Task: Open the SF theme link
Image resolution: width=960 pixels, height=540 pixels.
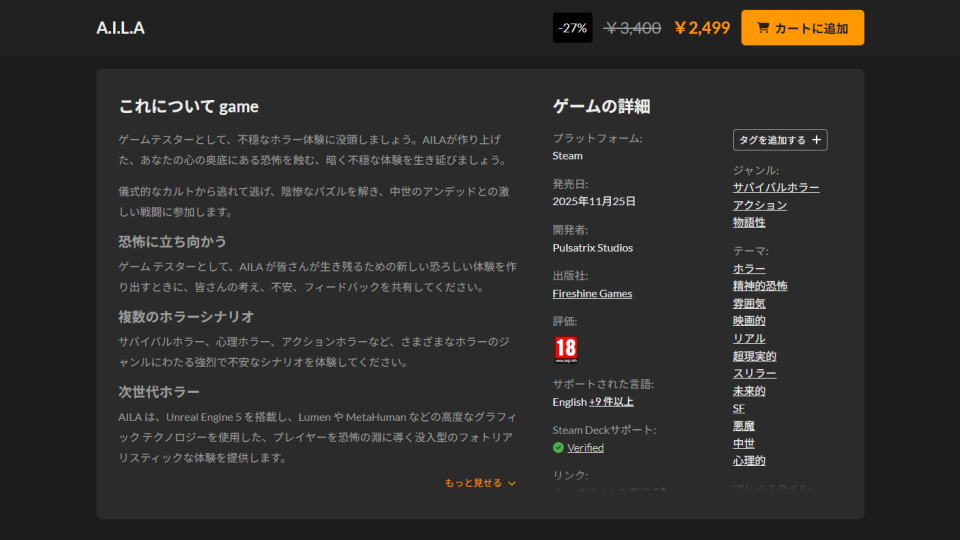Action: click(738, 408)
